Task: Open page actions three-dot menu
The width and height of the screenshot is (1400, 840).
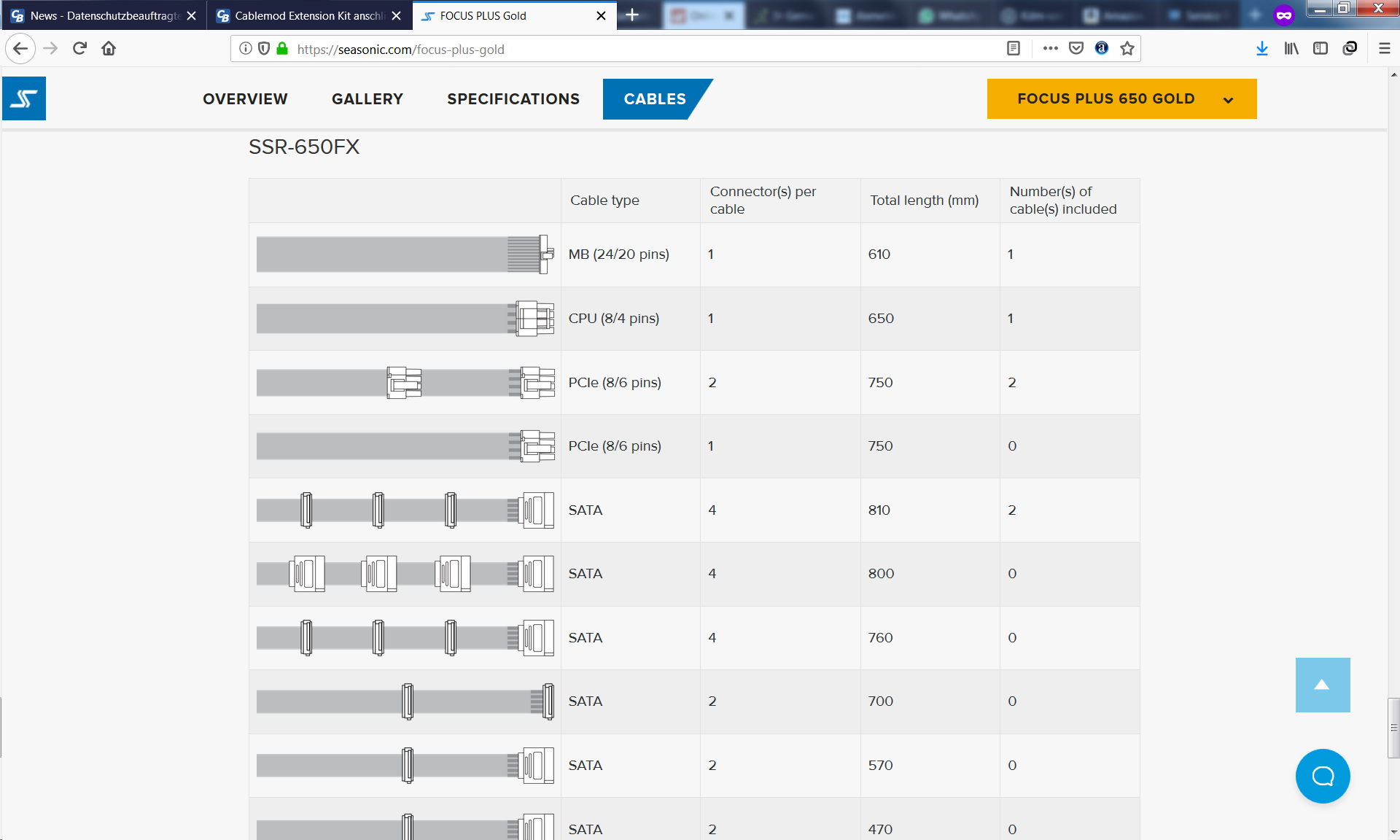Action: click(x=1050, y=49)
